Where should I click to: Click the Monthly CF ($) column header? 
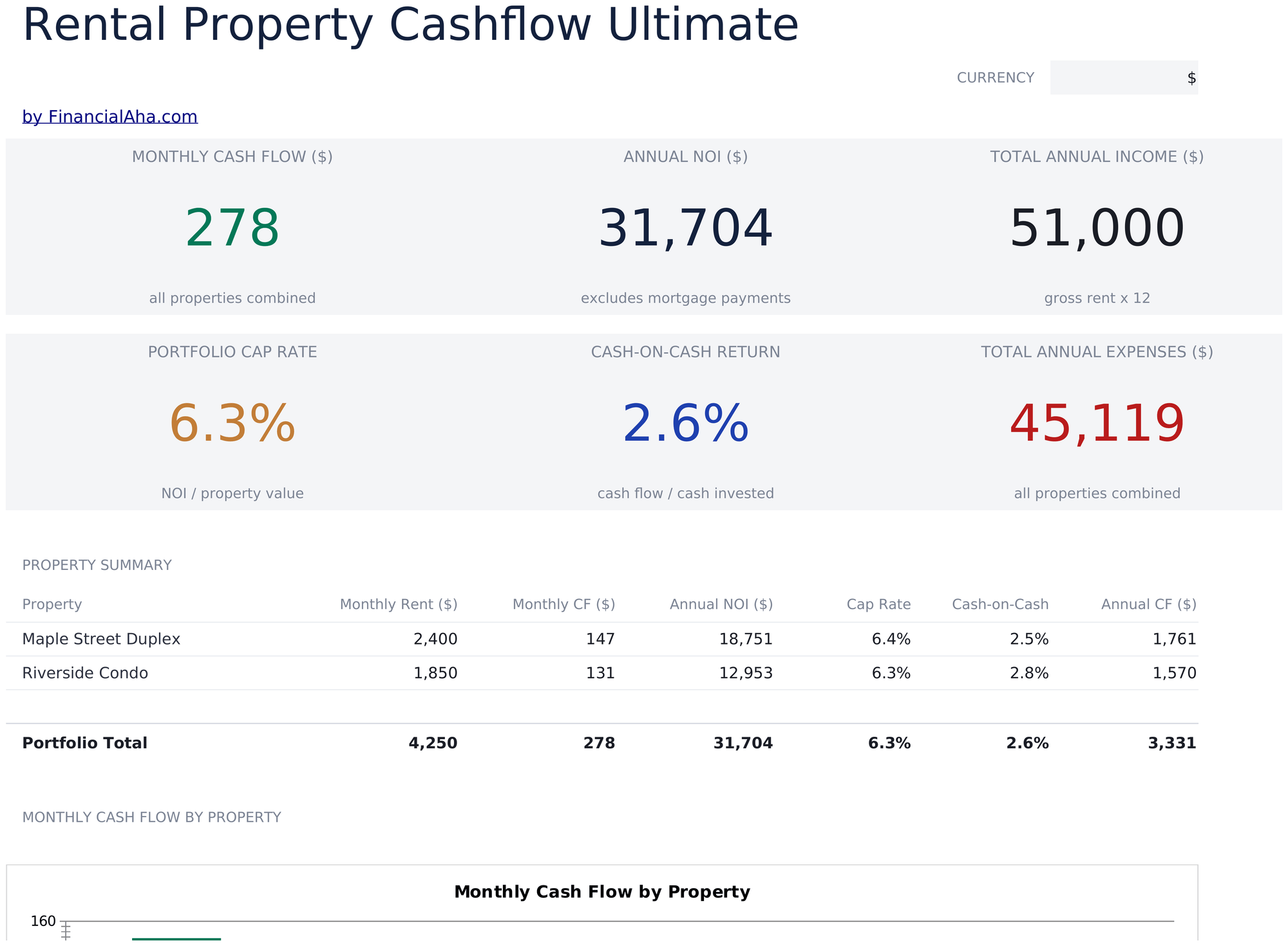pos(563,605)
